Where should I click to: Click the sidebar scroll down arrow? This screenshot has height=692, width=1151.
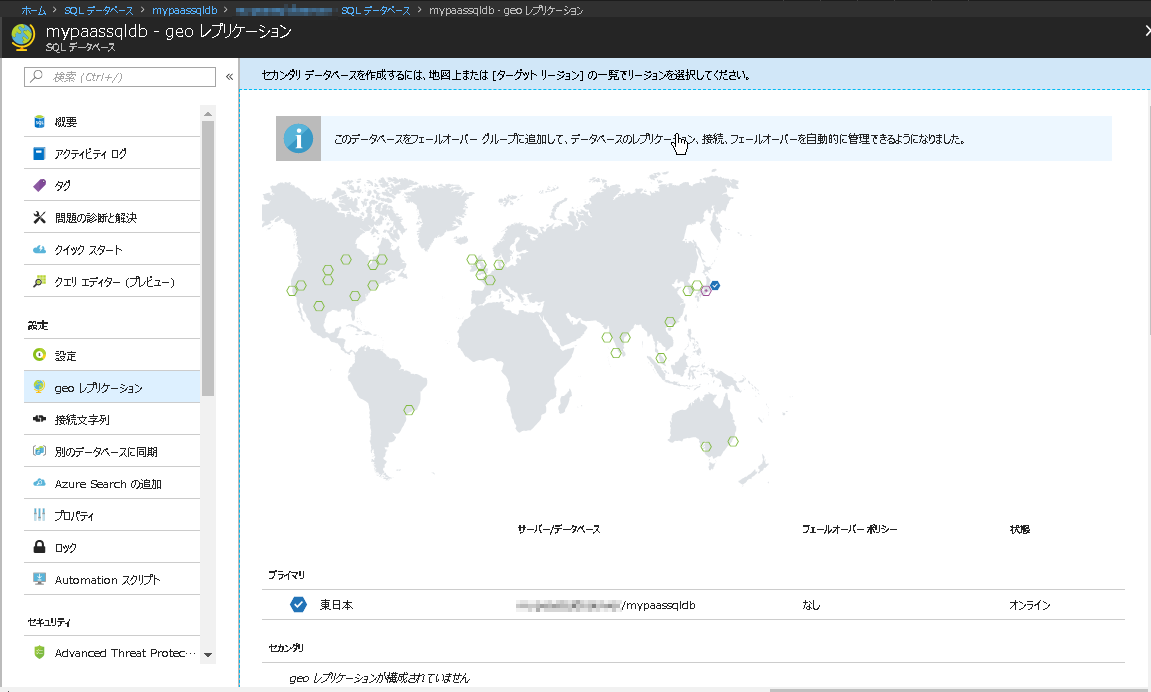tap(208, 654)
